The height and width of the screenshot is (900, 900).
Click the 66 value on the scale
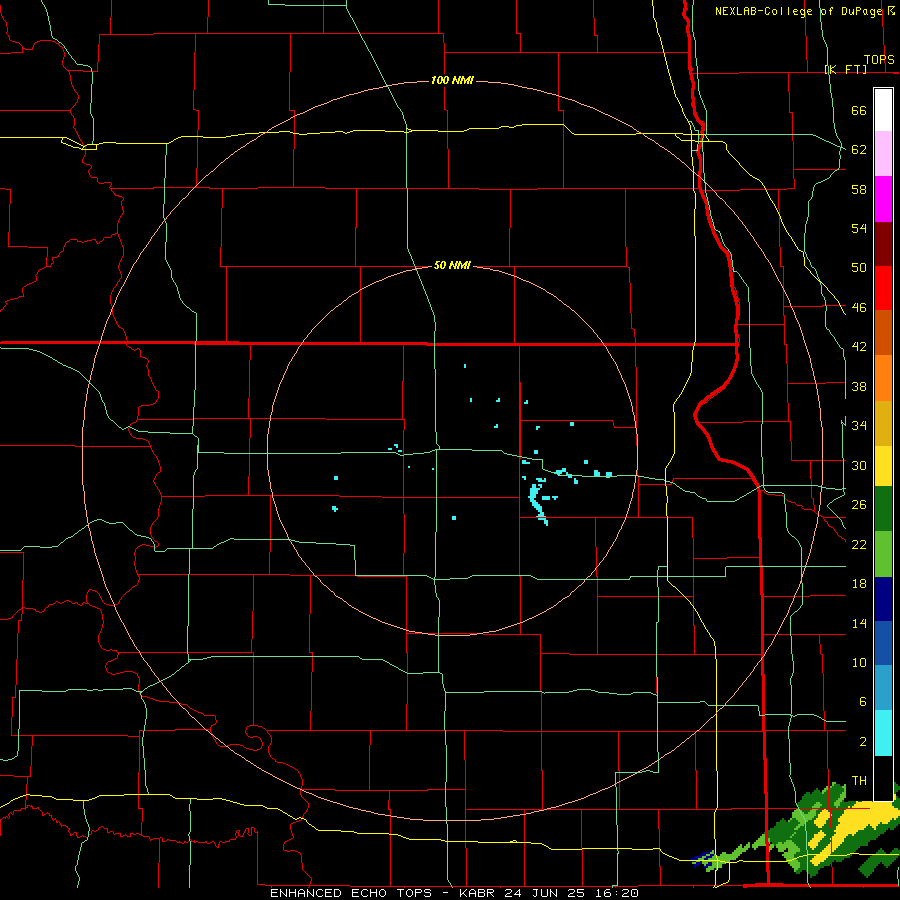tap(859, 110)
